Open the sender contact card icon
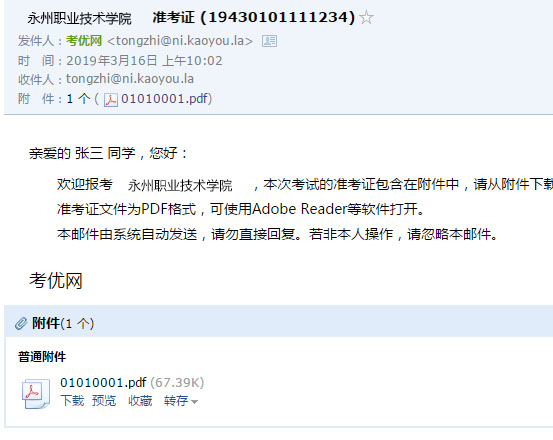This screenshot has height=440, width=553. coord(269,41)
